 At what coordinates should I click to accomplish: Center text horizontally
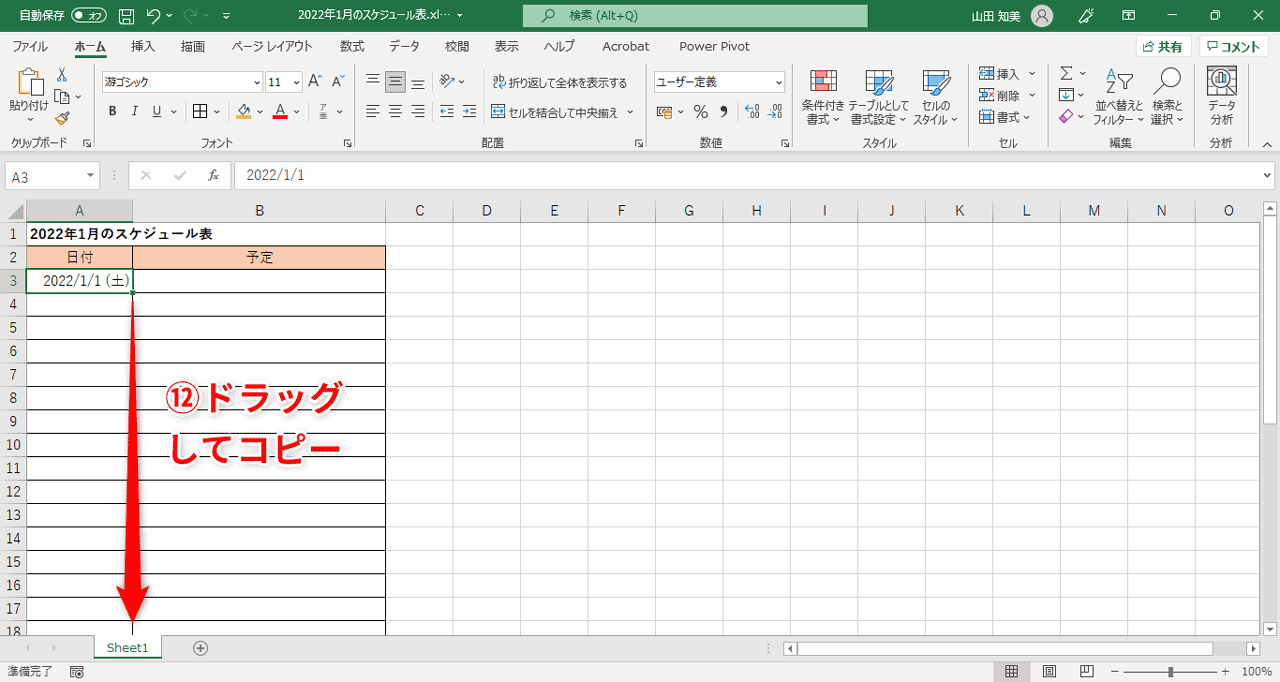pyautogui.click(x=395, y=111)
